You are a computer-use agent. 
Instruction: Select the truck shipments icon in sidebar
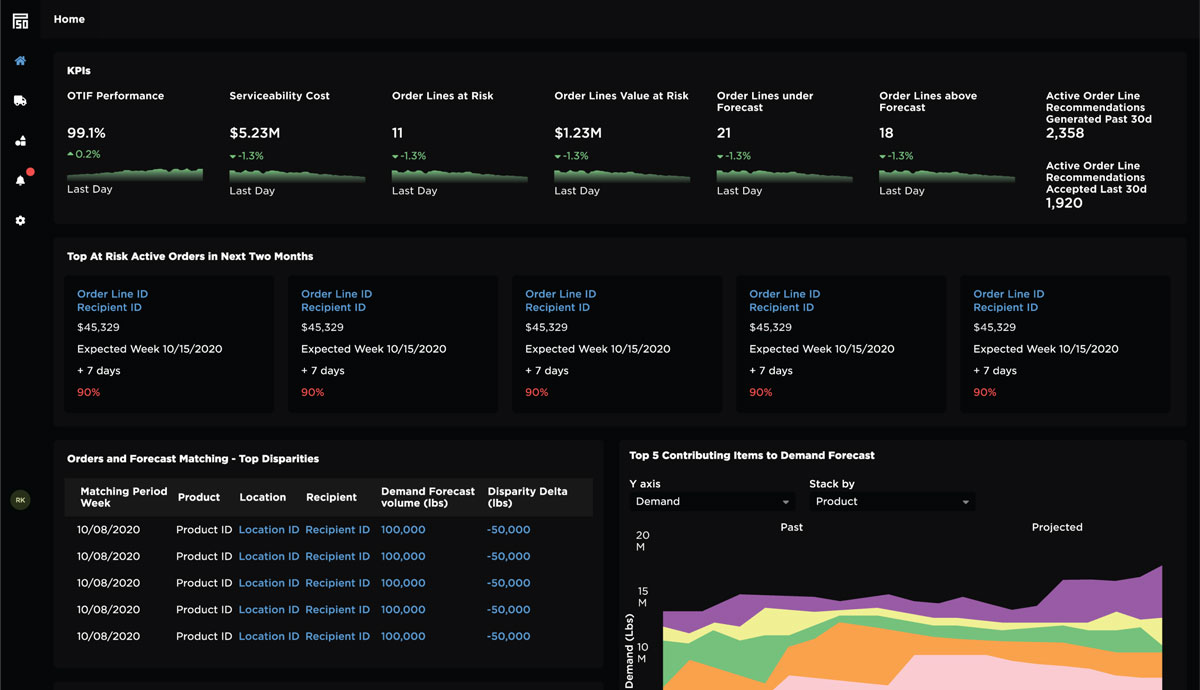click(x=18, y=100)
